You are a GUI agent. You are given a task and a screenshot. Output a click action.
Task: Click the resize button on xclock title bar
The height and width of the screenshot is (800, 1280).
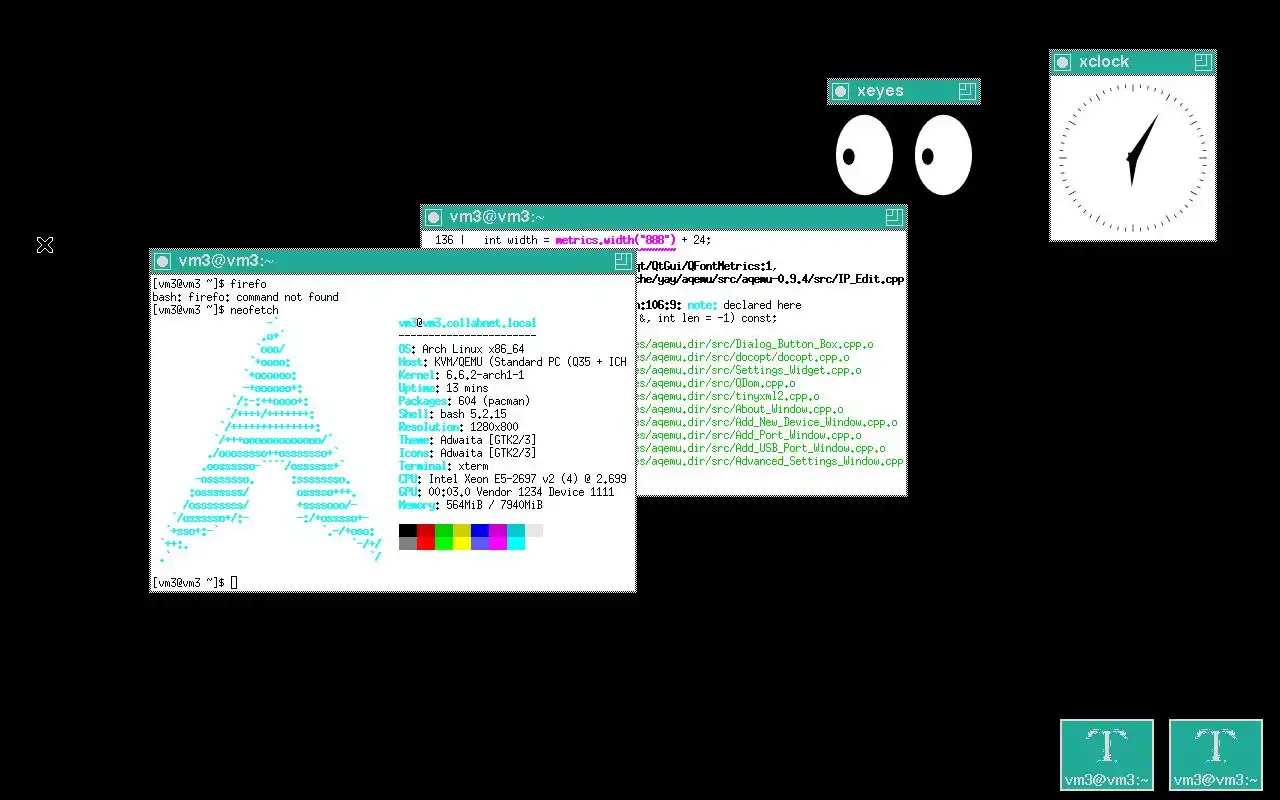point(1203,62)
